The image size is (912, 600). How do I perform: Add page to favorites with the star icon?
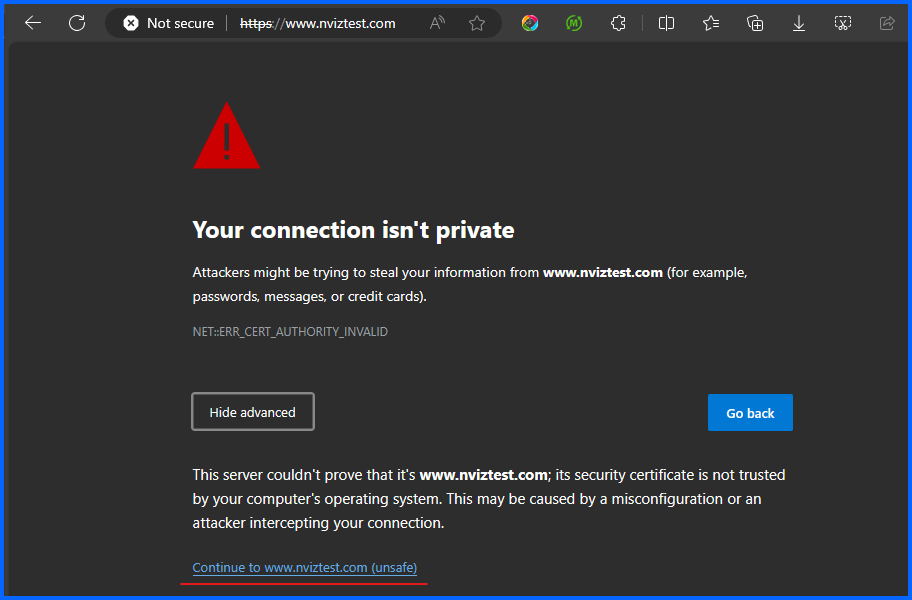coord(477,23)
